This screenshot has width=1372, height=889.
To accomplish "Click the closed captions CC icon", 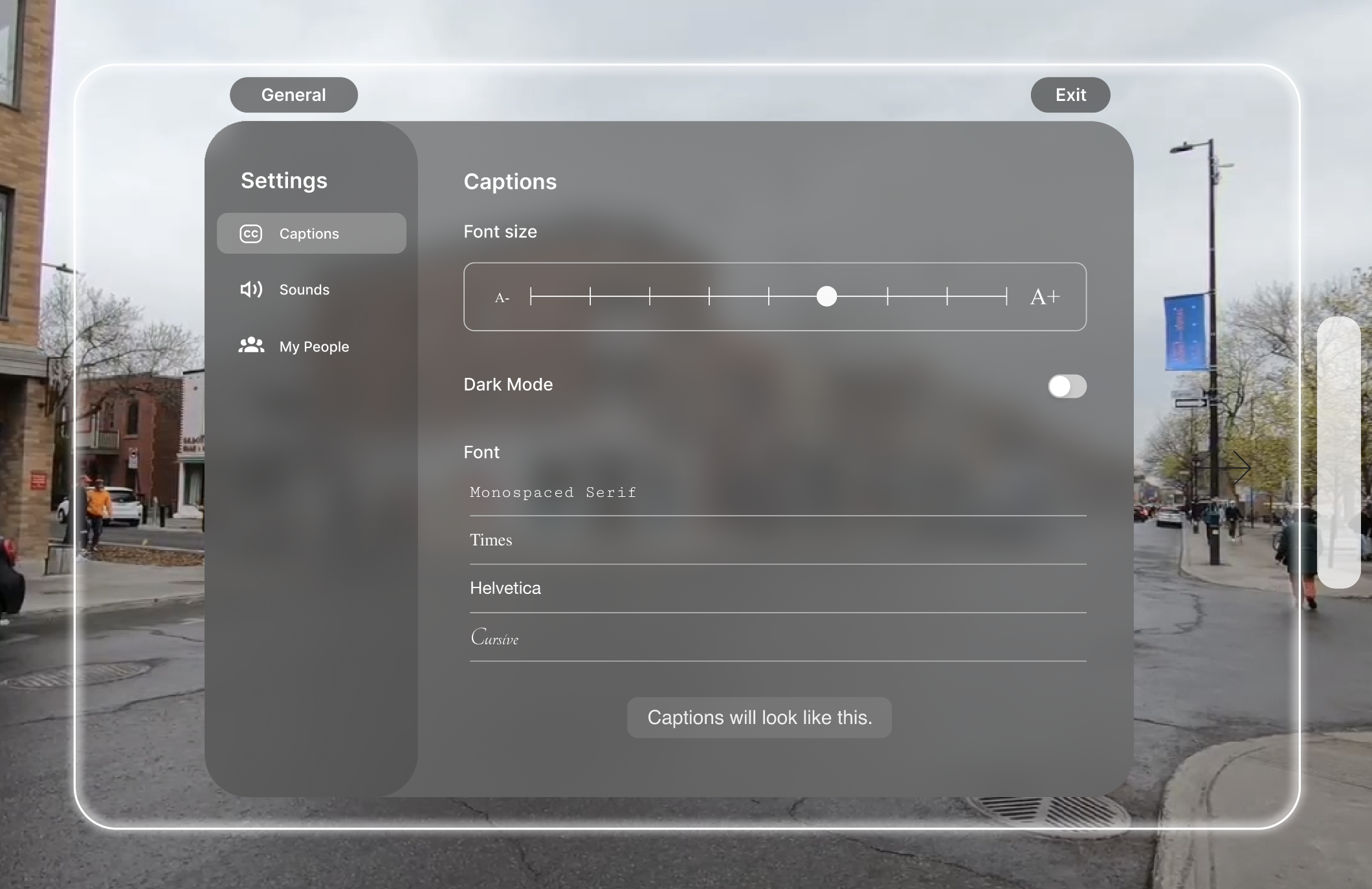I will coord(251,234).
